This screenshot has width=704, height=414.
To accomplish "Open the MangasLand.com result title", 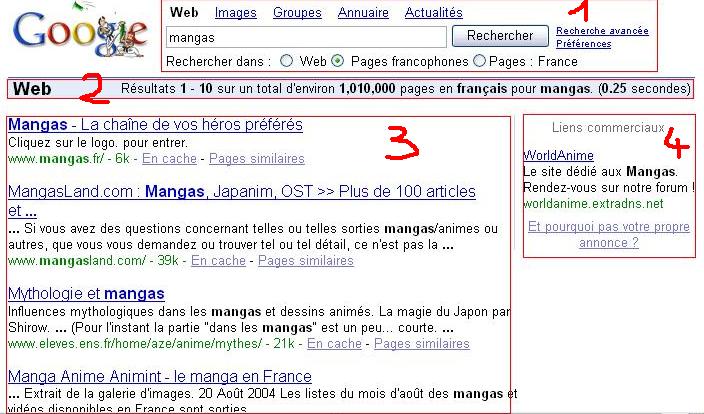I will [x=242, y=200].
